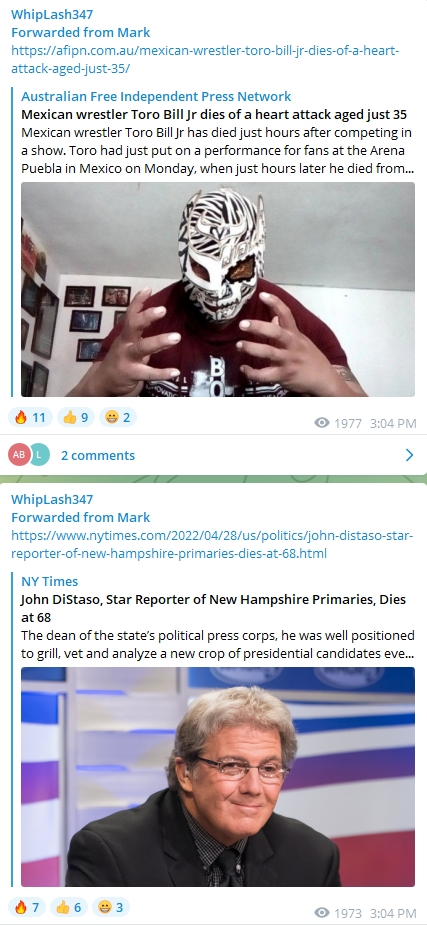
Task: Click the grinning emoji reaction showing 2
Action: (118, 418)
